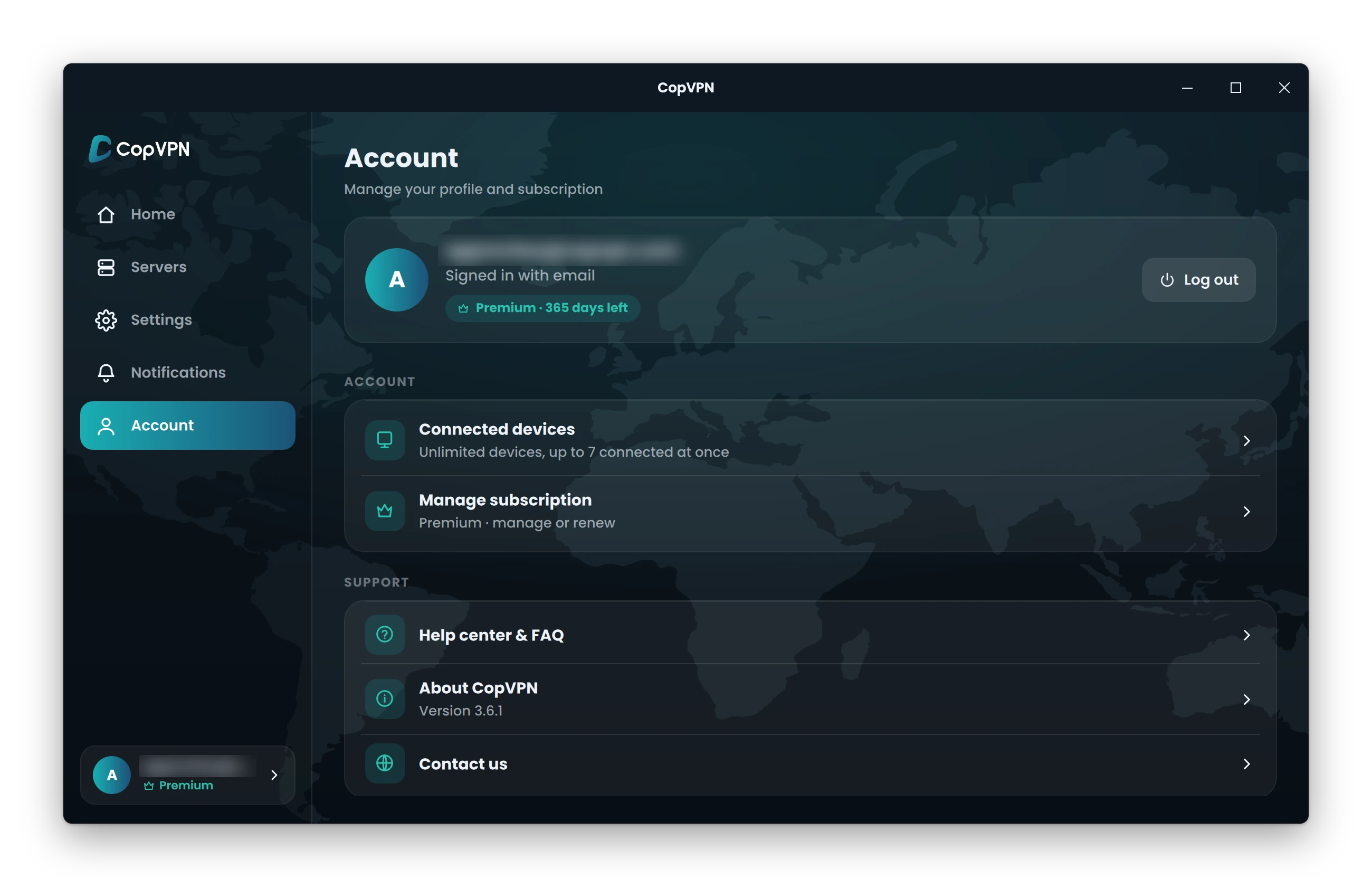The image size is (1372, 887).
Task: Click the Notifications bell icon
Action: click(106, 373)
